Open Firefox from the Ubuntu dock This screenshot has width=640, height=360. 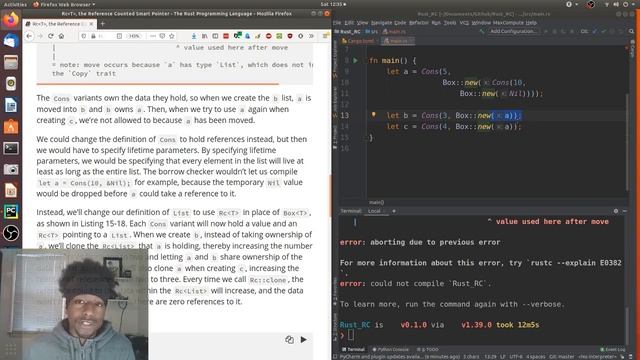click(11, 19)
